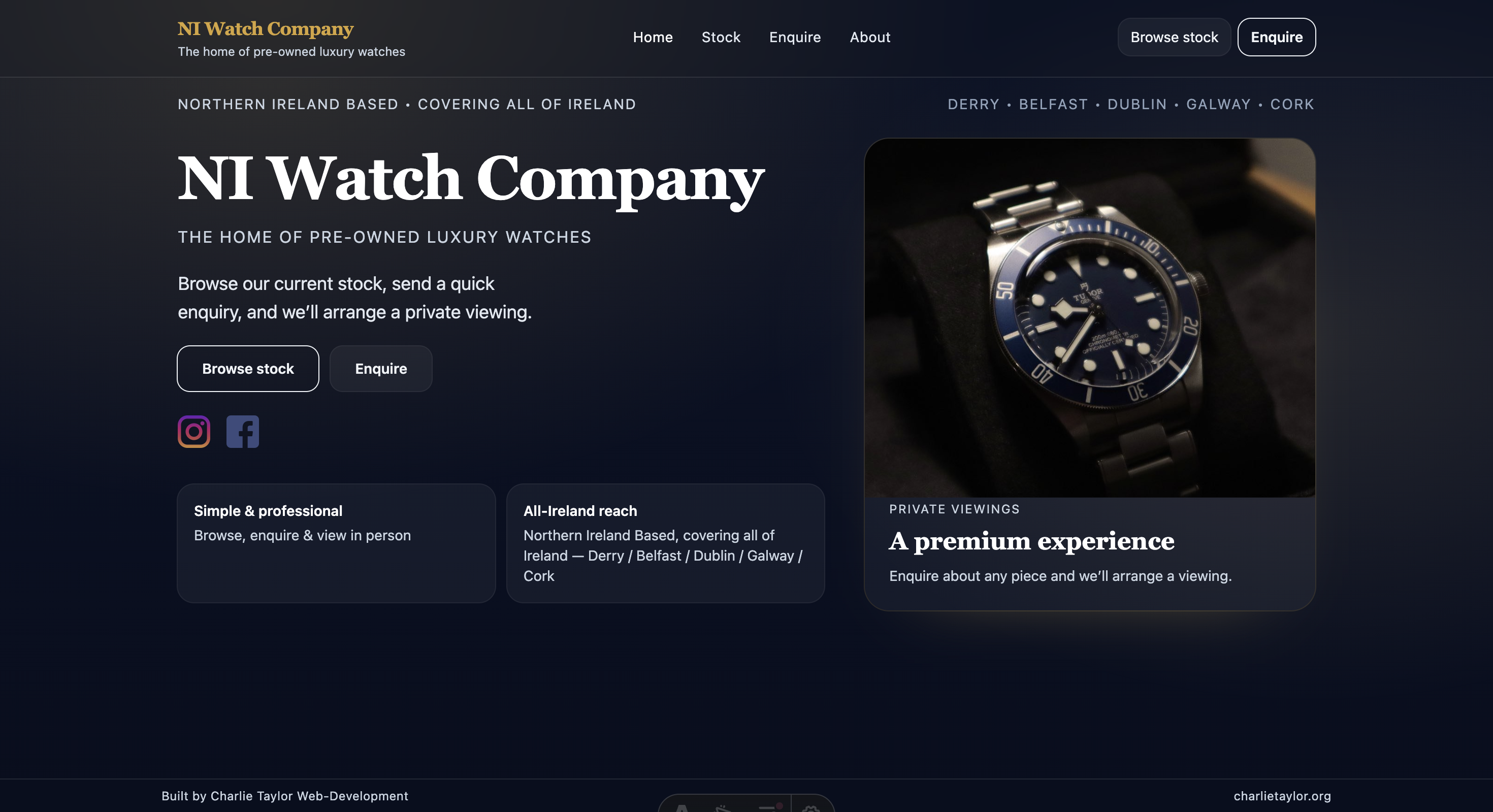
Task: Open the Enquire navigation menu item
Action: (x=795, y=37)
